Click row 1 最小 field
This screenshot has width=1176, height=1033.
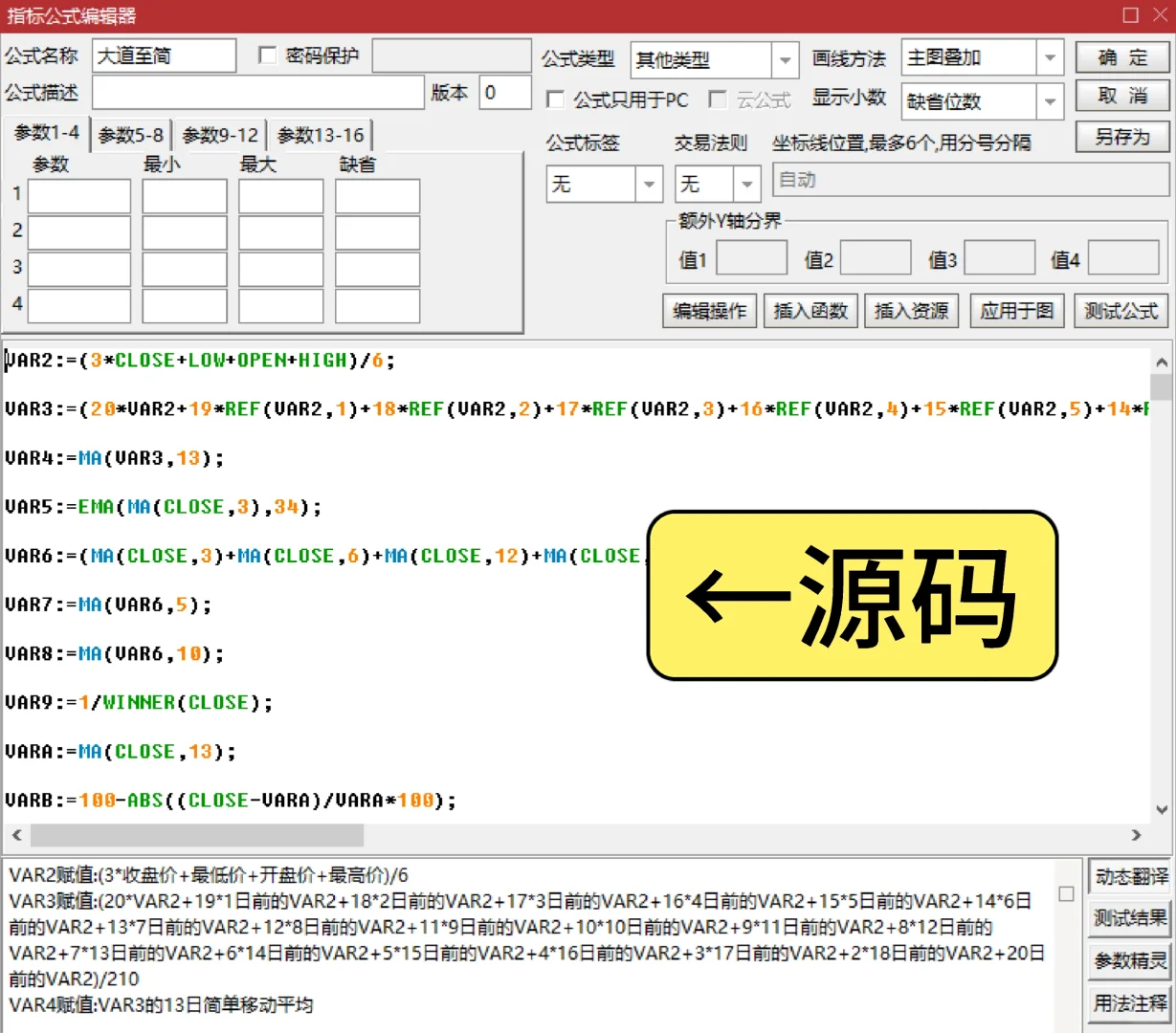click(x=185, y=196)
